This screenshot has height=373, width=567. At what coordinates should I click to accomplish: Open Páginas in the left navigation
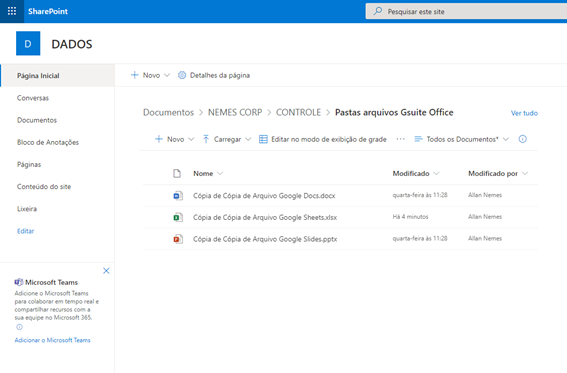(29, 164)
